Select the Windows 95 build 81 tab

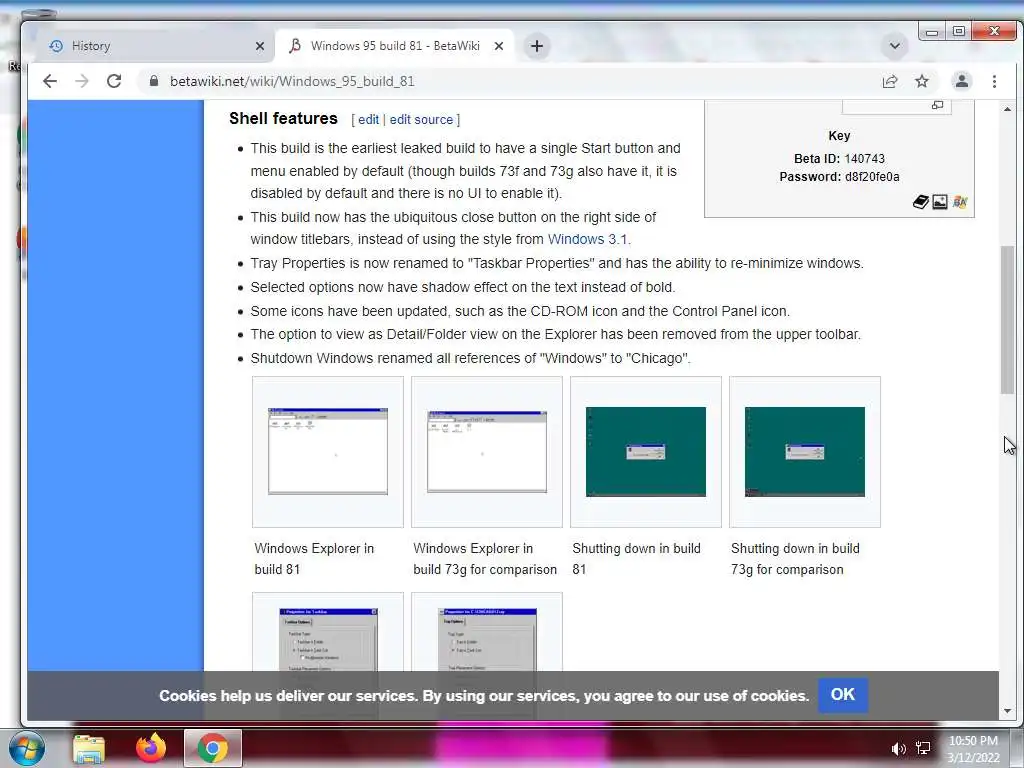click(x=394, y=46)
